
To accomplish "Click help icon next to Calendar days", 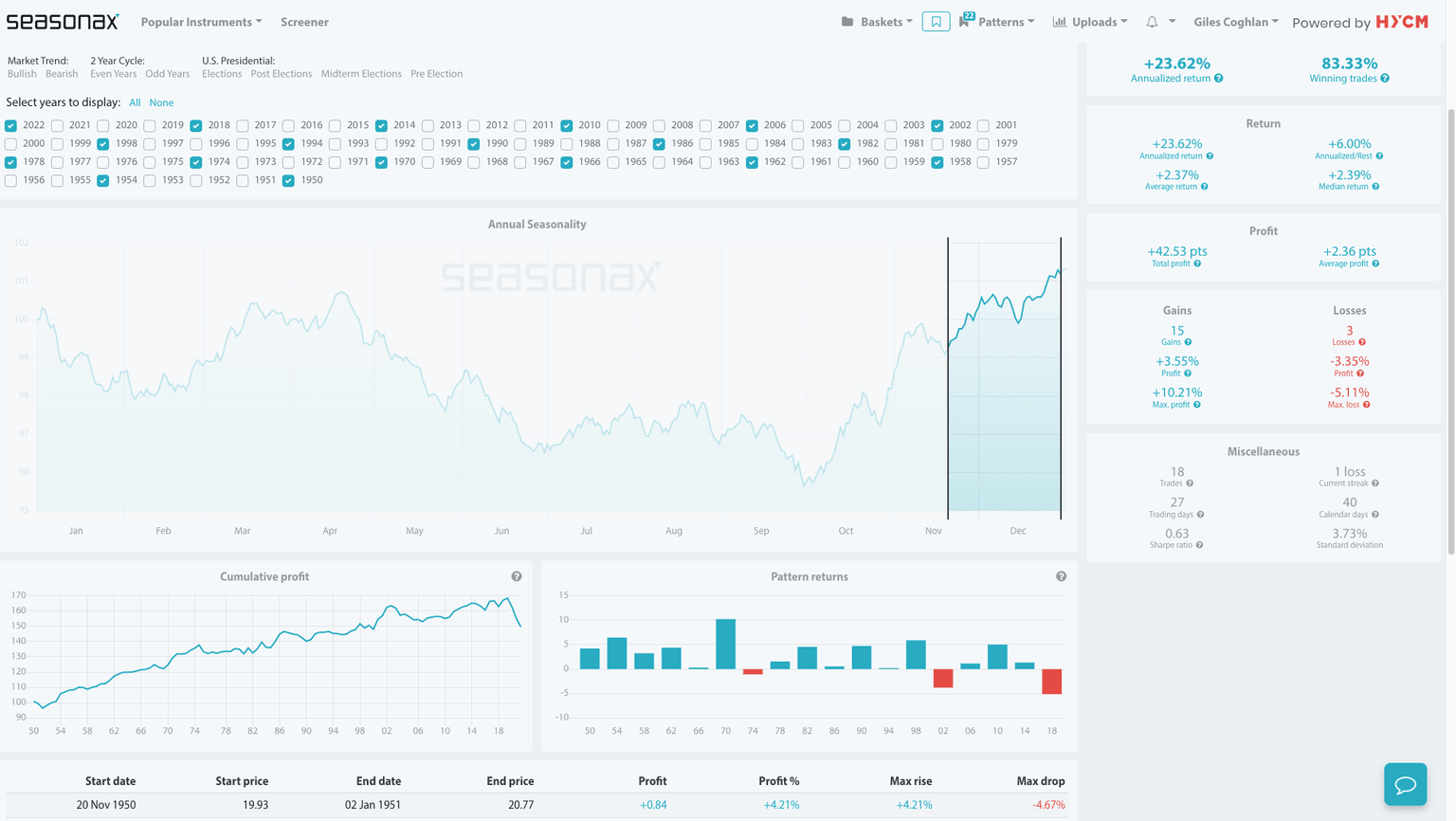I will pos(1375,515).
